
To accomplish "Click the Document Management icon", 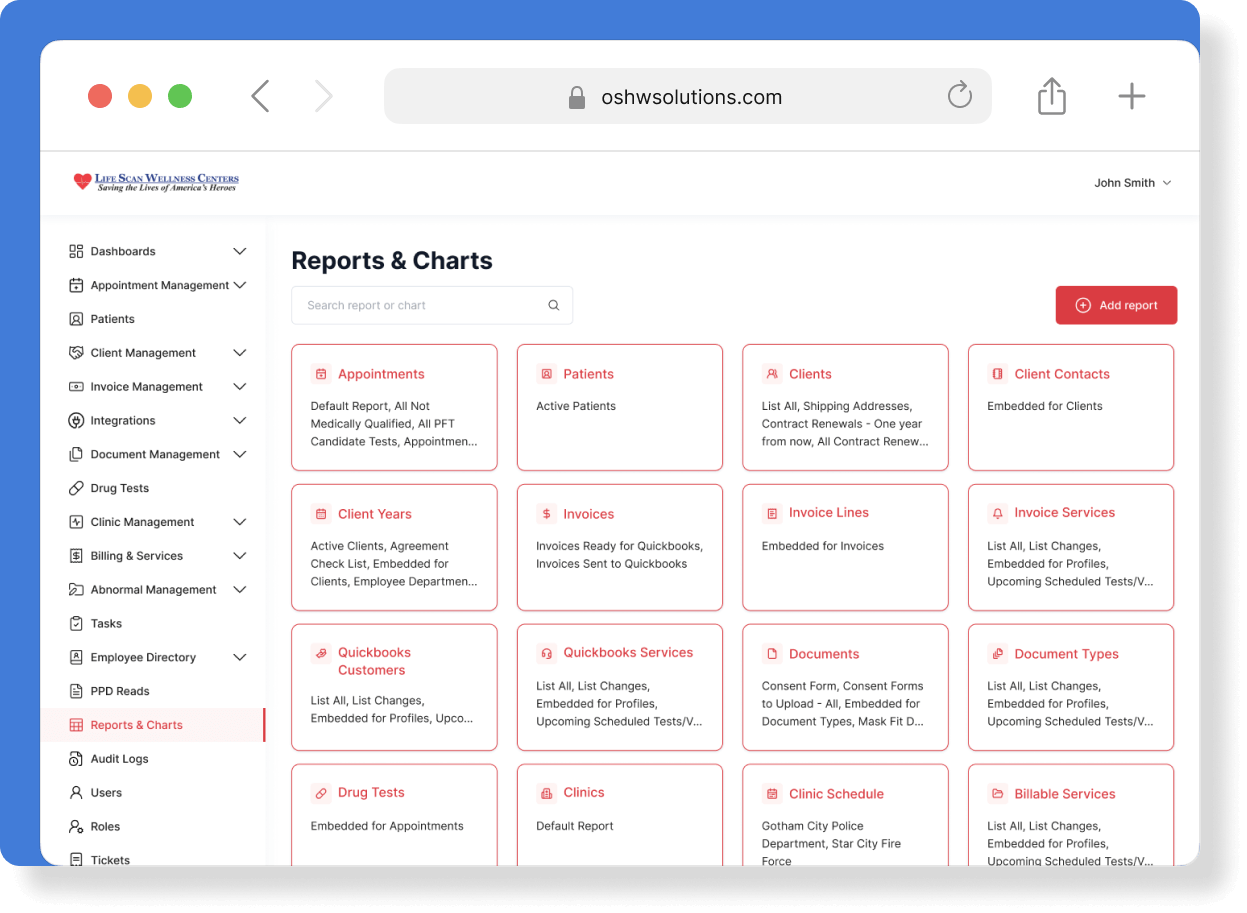I will [76, 454].
